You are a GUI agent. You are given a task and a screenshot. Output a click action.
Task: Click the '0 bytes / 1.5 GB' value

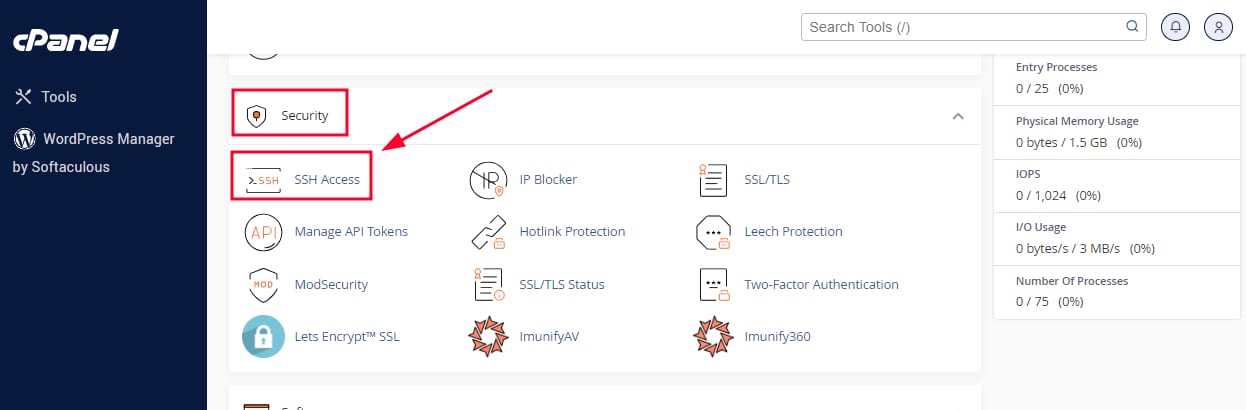tap(1061, 142)
